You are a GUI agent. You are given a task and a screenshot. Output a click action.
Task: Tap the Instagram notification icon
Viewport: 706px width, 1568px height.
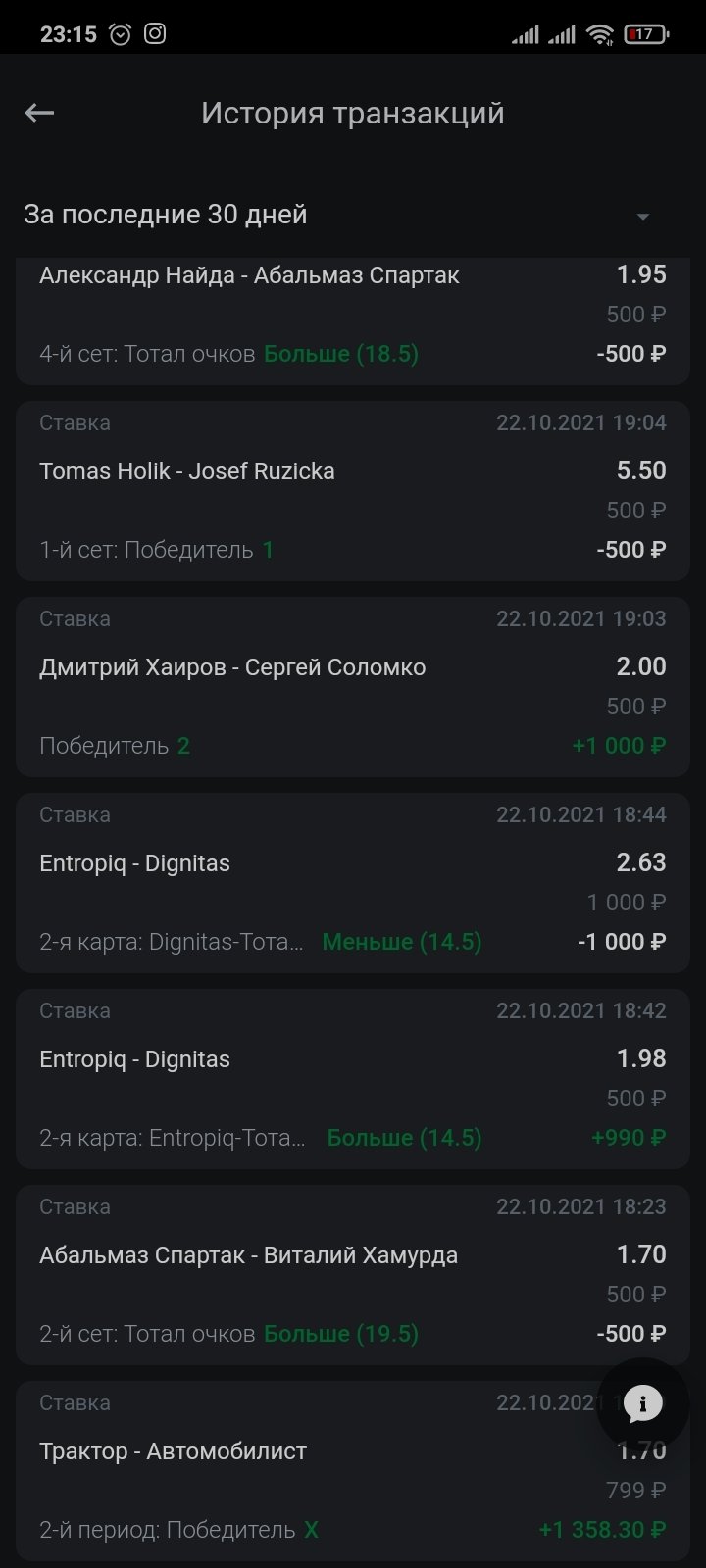point(155,34)
